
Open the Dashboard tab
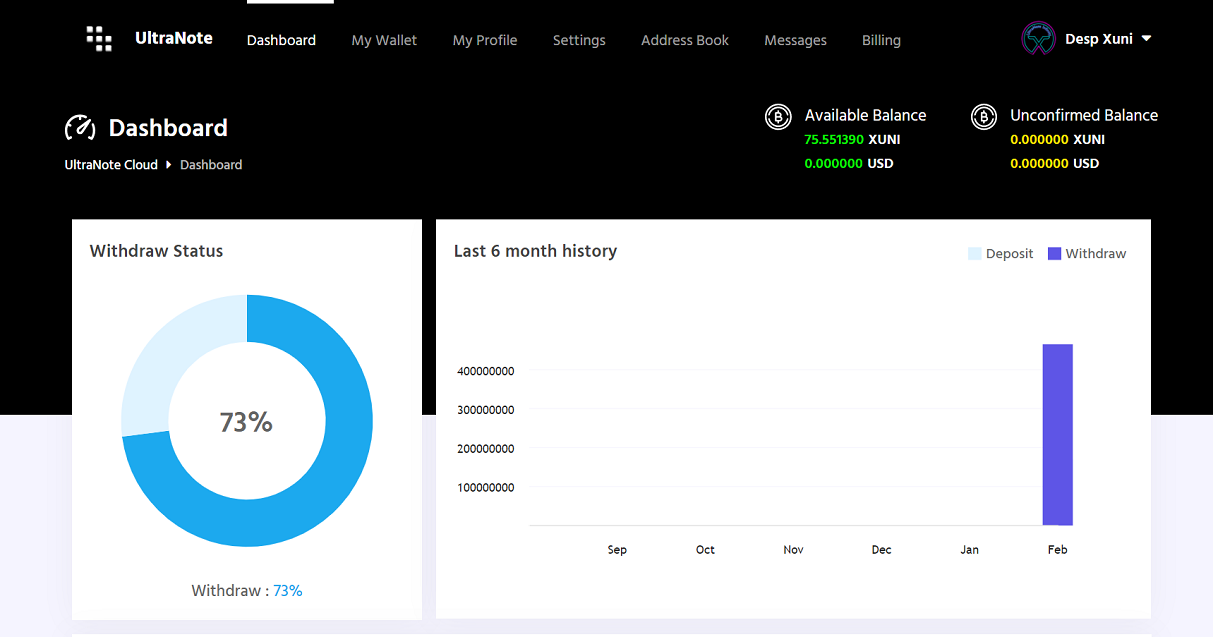[x=281, y=40]
